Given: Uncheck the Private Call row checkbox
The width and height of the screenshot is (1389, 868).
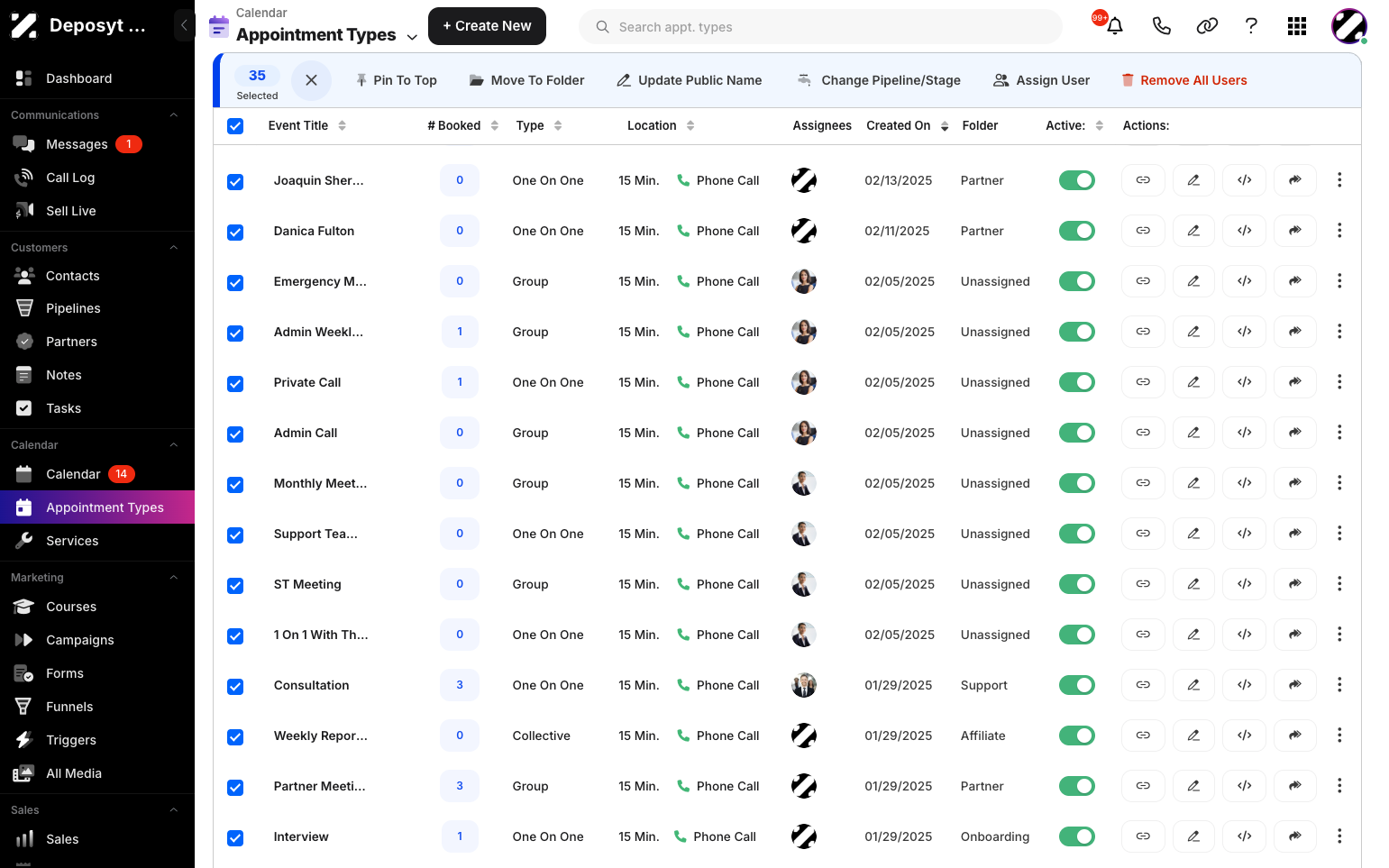Looking at the screenshot, I should click(235, 384).
